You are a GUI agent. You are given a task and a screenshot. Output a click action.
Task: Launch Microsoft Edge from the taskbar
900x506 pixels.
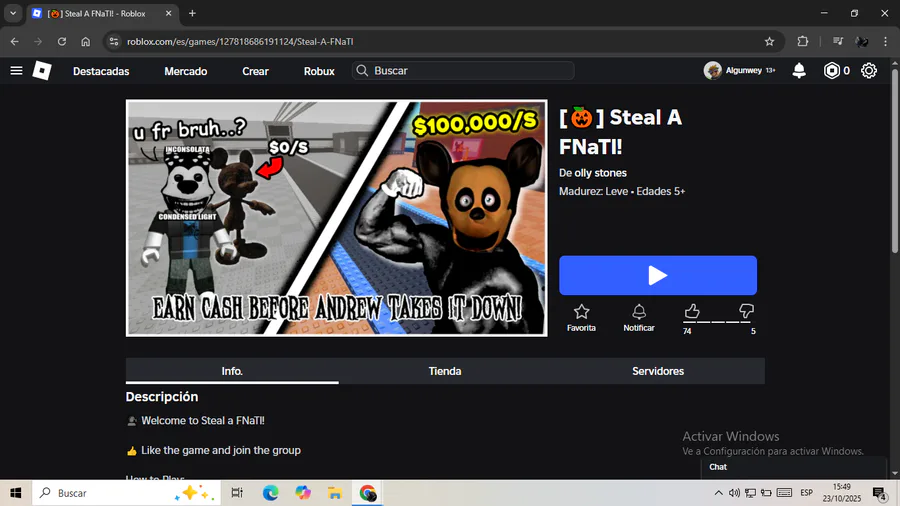pyautogui.click(x=270, y=493)
